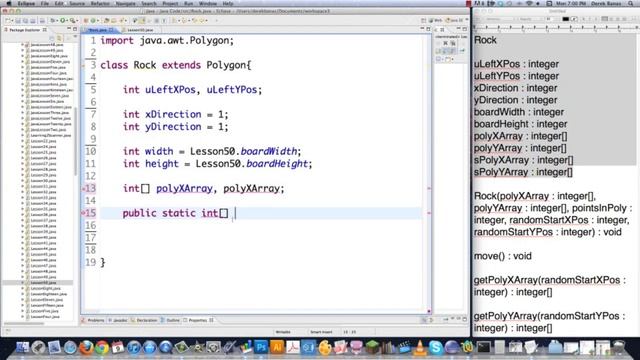Open the File menu

point(44,3)
